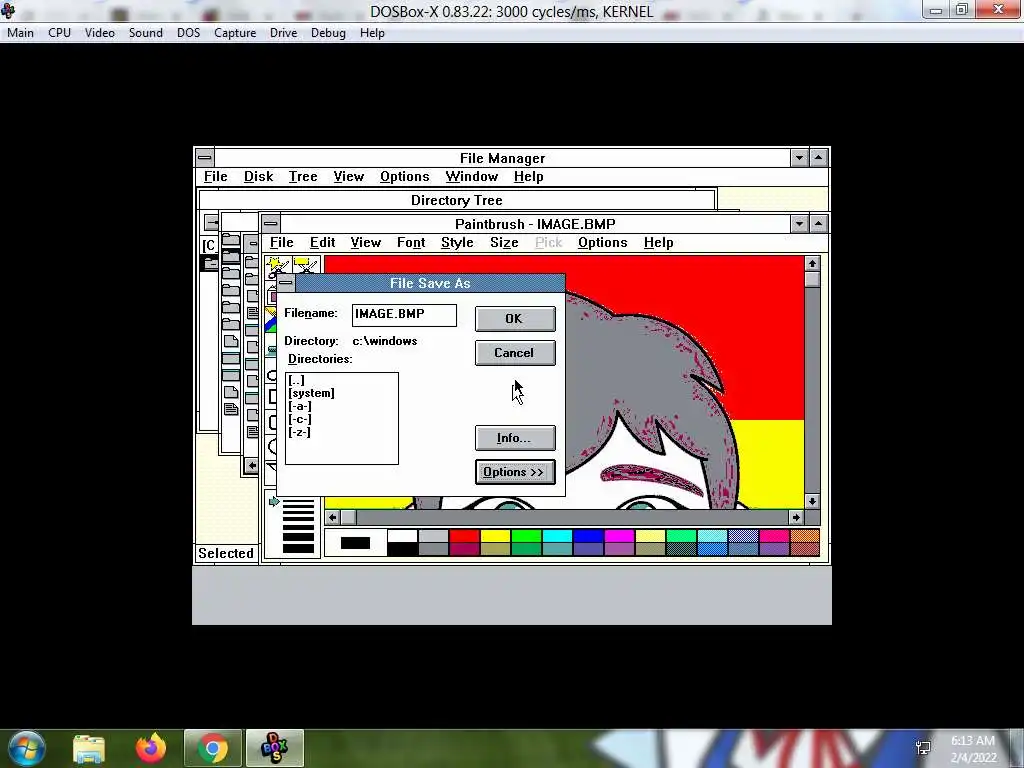Screen dimensions: 1024x768
Task: Select the Scissors free-form cutout tool
Action: pyautogui.click(x=278, y=266)
